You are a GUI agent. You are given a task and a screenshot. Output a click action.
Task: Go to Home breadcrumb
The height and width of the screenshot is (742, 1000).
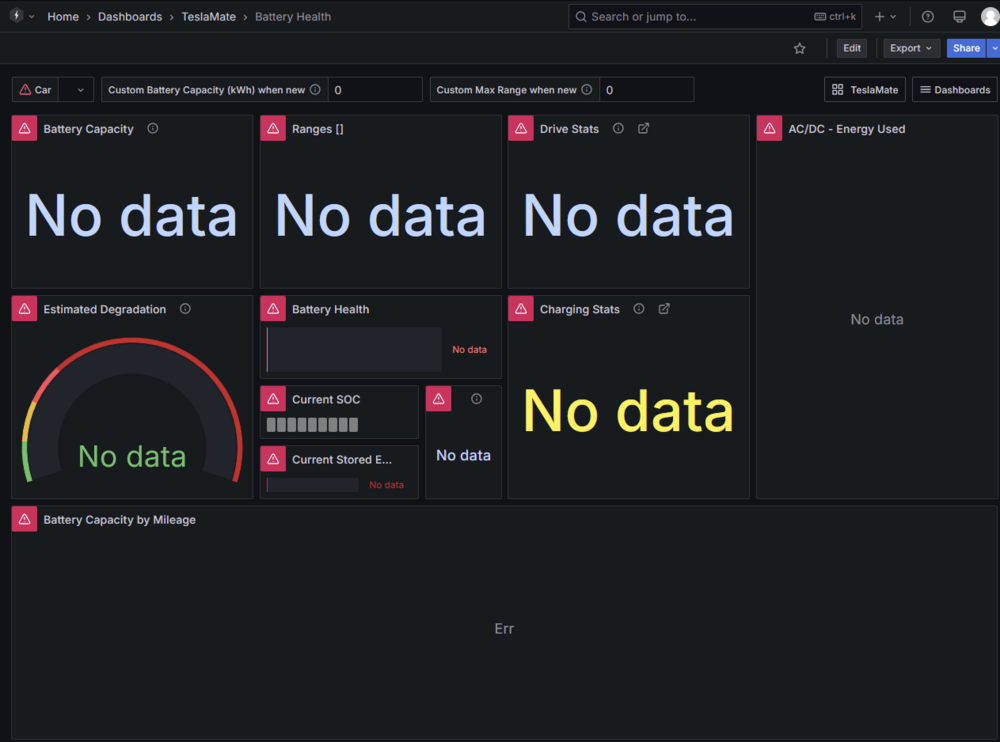62,17
